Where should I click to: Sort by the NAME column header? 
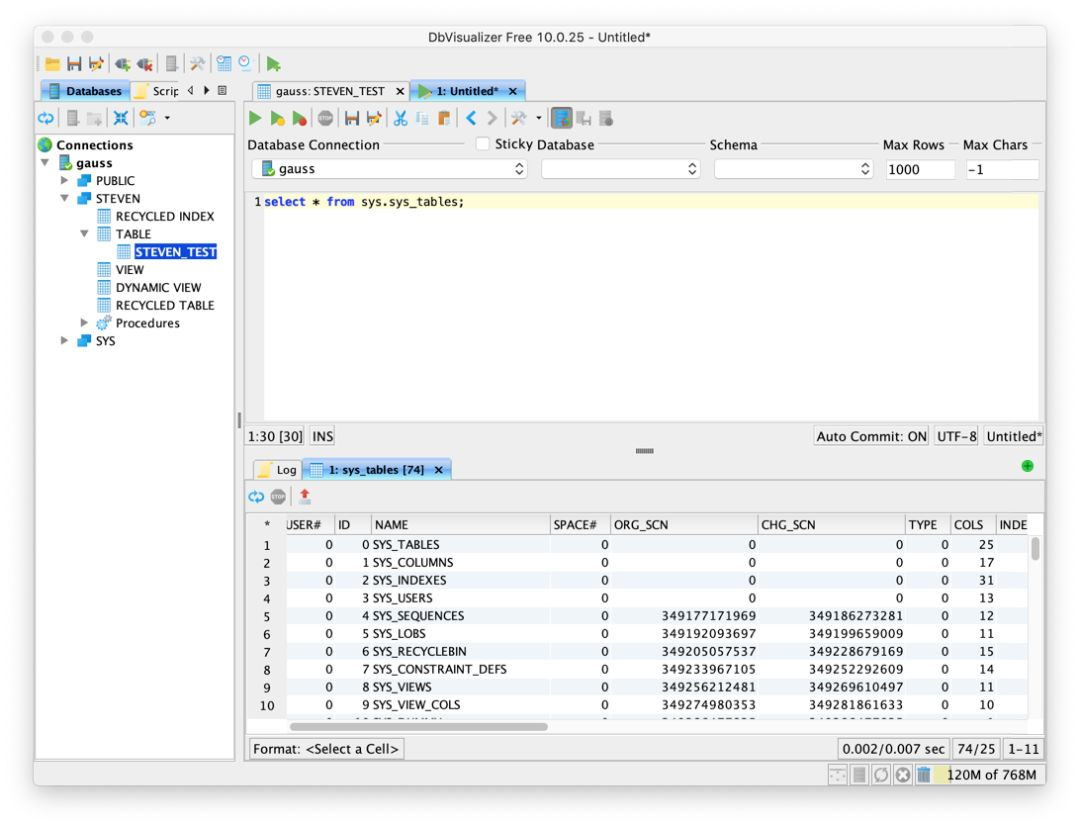(x=461, y=524)
